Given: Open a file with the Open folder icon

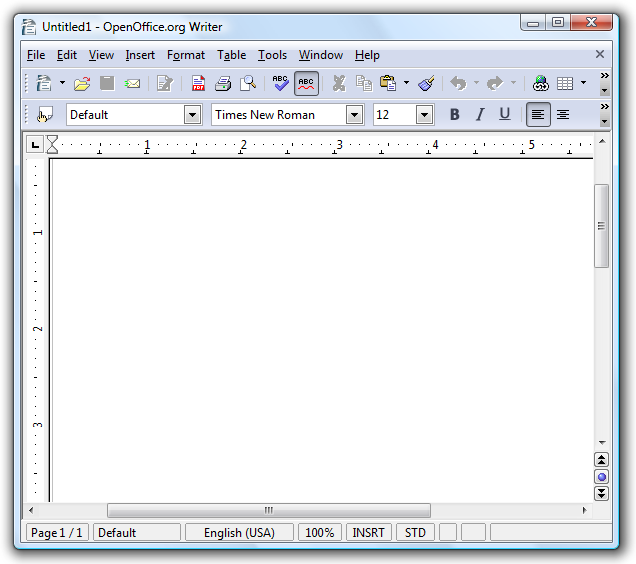Looking at the screenshot, I should click(82, 84).
